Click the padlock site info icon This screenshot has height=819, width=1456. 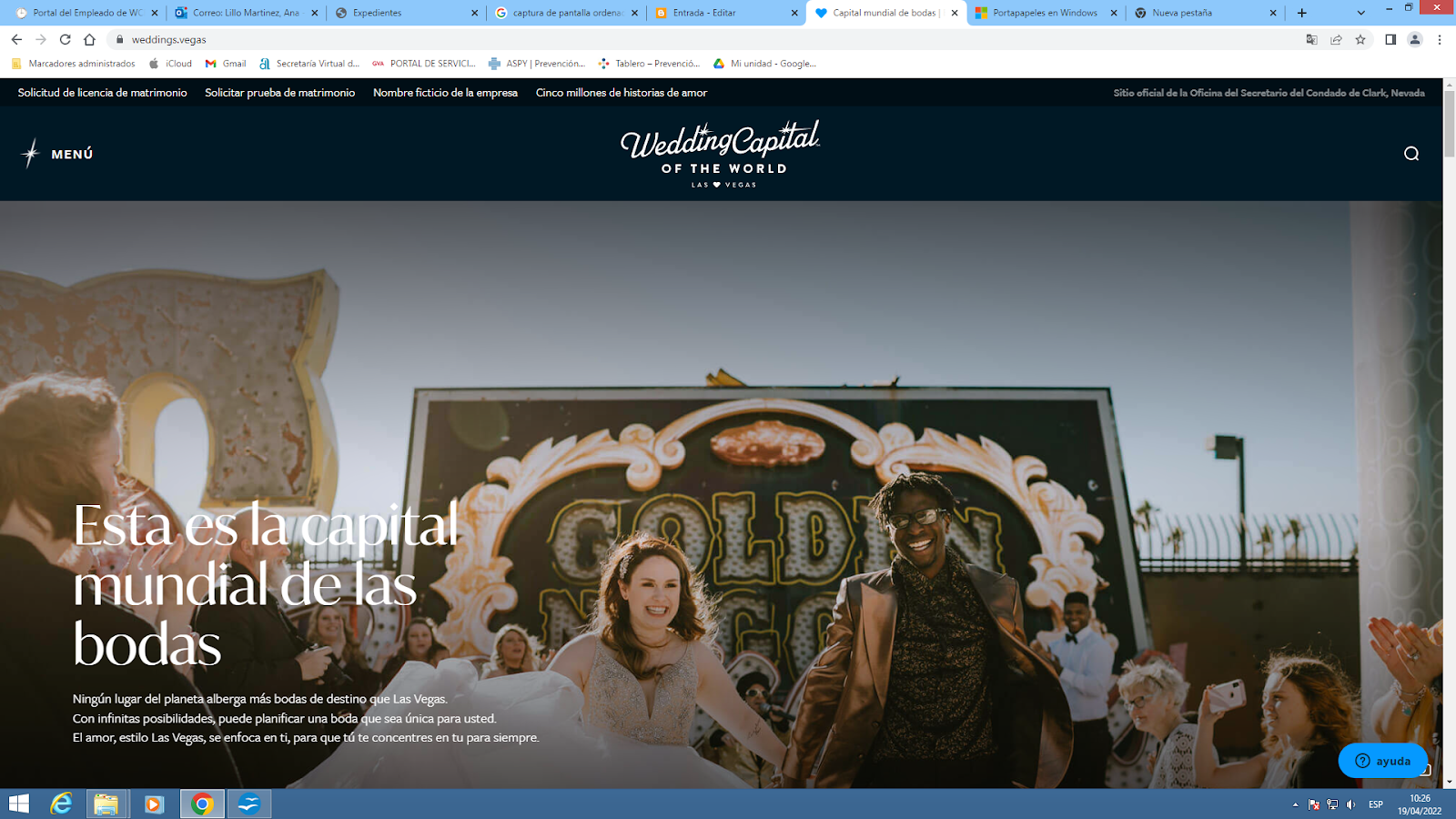click(x=119, y=39)
